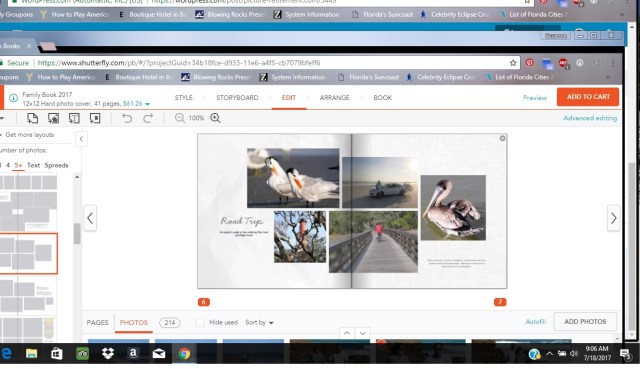Open the Mail app in taskbar
This screenshot has height=369, width=640.
[159, 353]
